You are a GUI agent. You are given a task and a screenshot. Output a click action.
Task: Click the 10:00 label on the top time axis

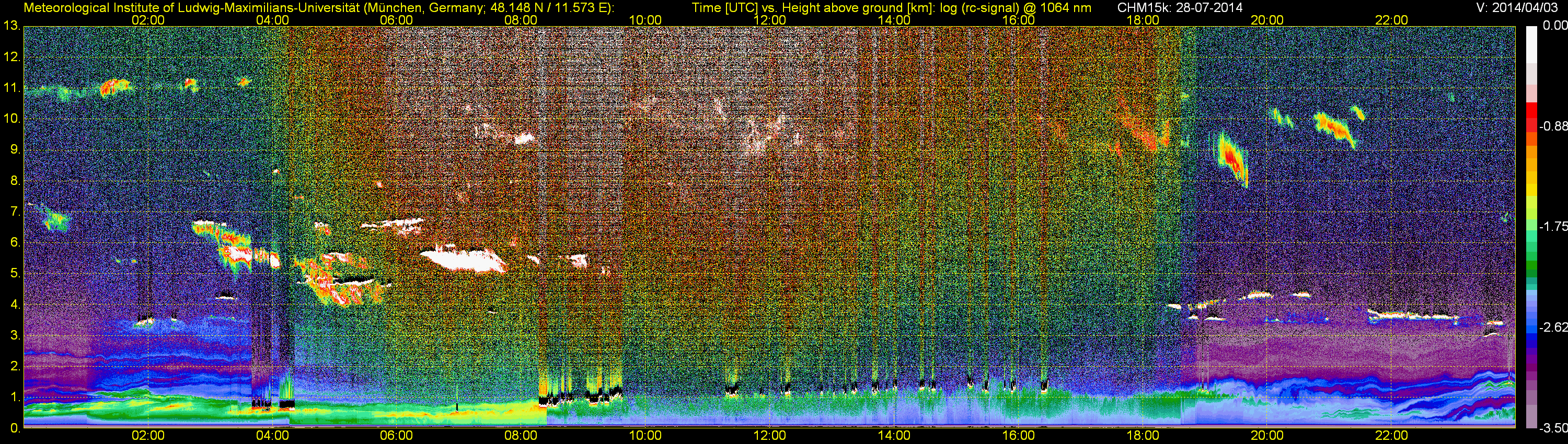[x=645, y=20]
